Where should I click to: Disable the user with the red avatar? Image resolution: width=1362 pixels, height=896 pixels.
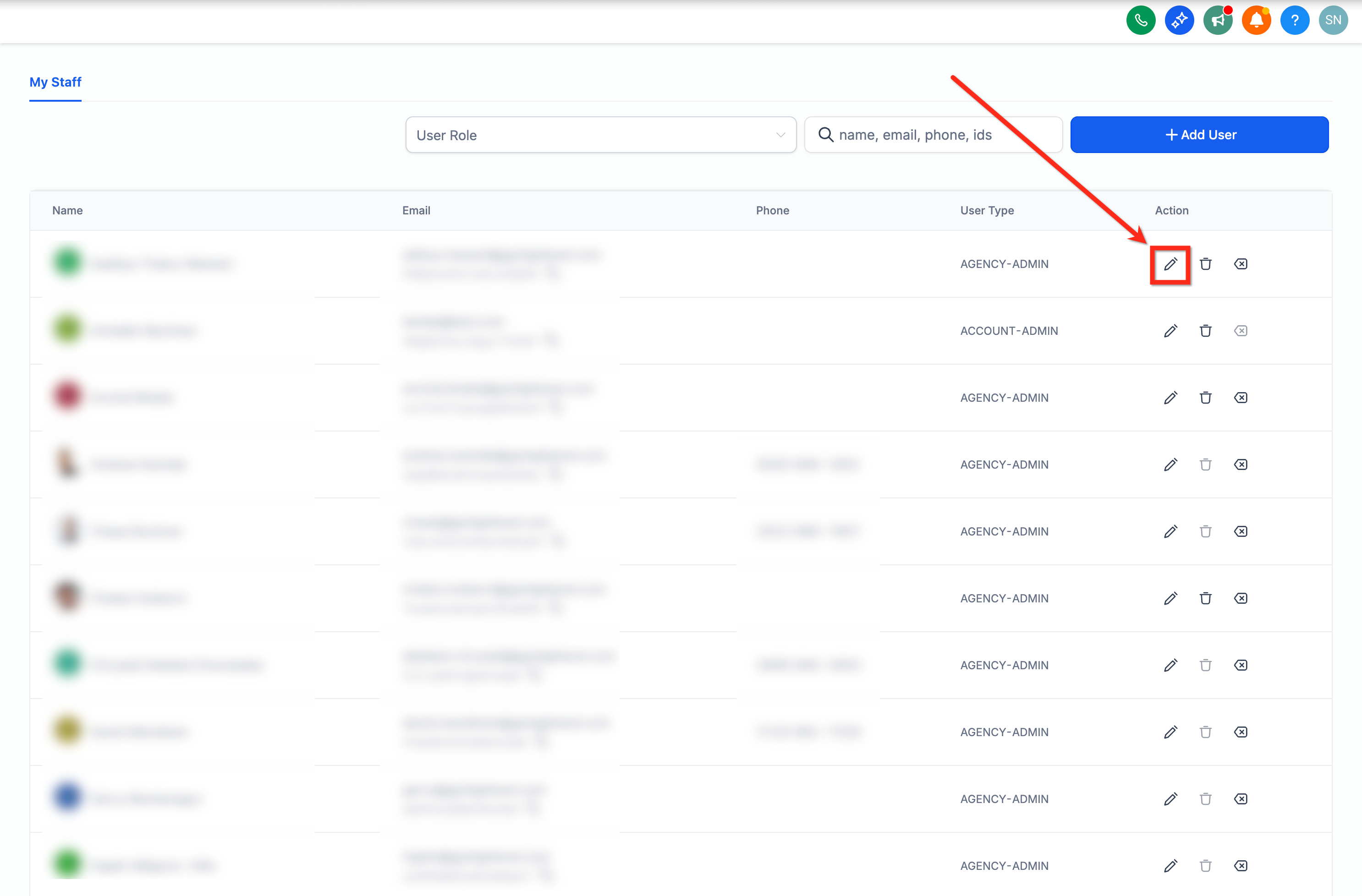pyautogui.click(x=1240, y=398)
